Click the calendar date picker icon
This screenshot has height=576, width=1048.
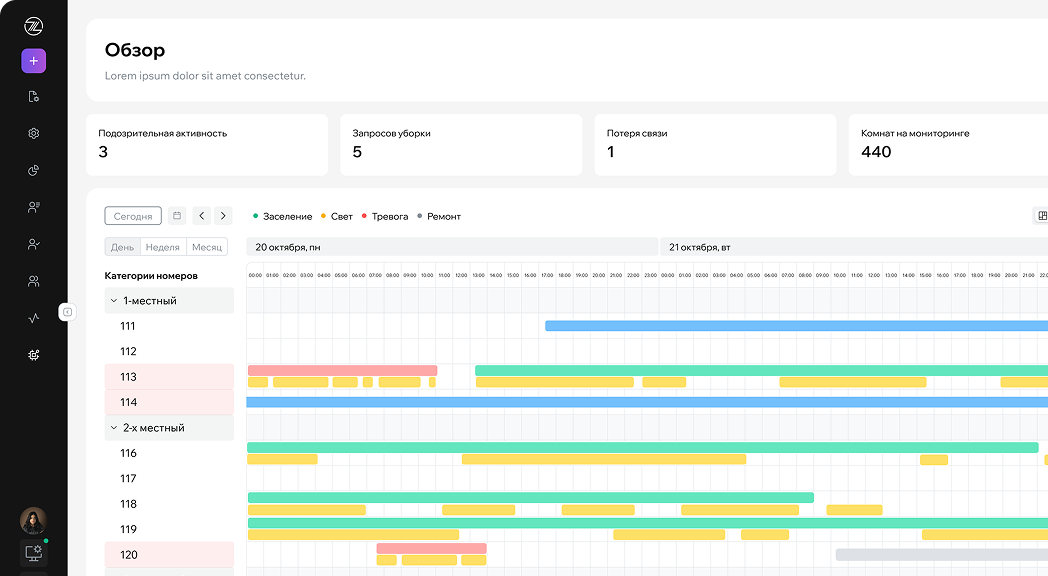pos(177,216)
